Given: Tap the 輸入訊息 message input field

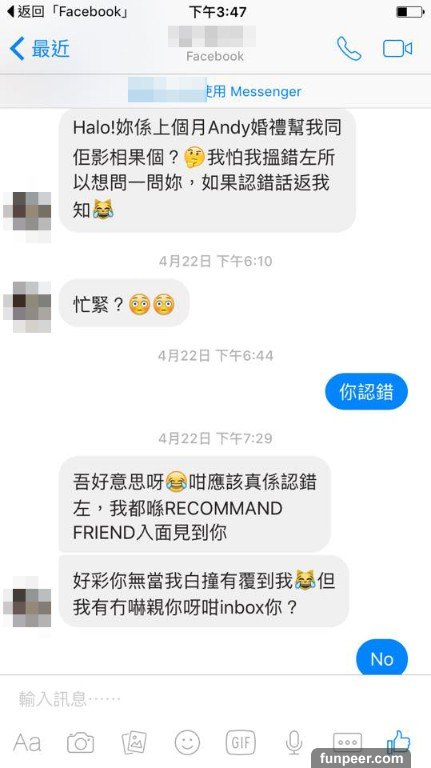Looking at the screenshot, I should click(x=216, y=698).
